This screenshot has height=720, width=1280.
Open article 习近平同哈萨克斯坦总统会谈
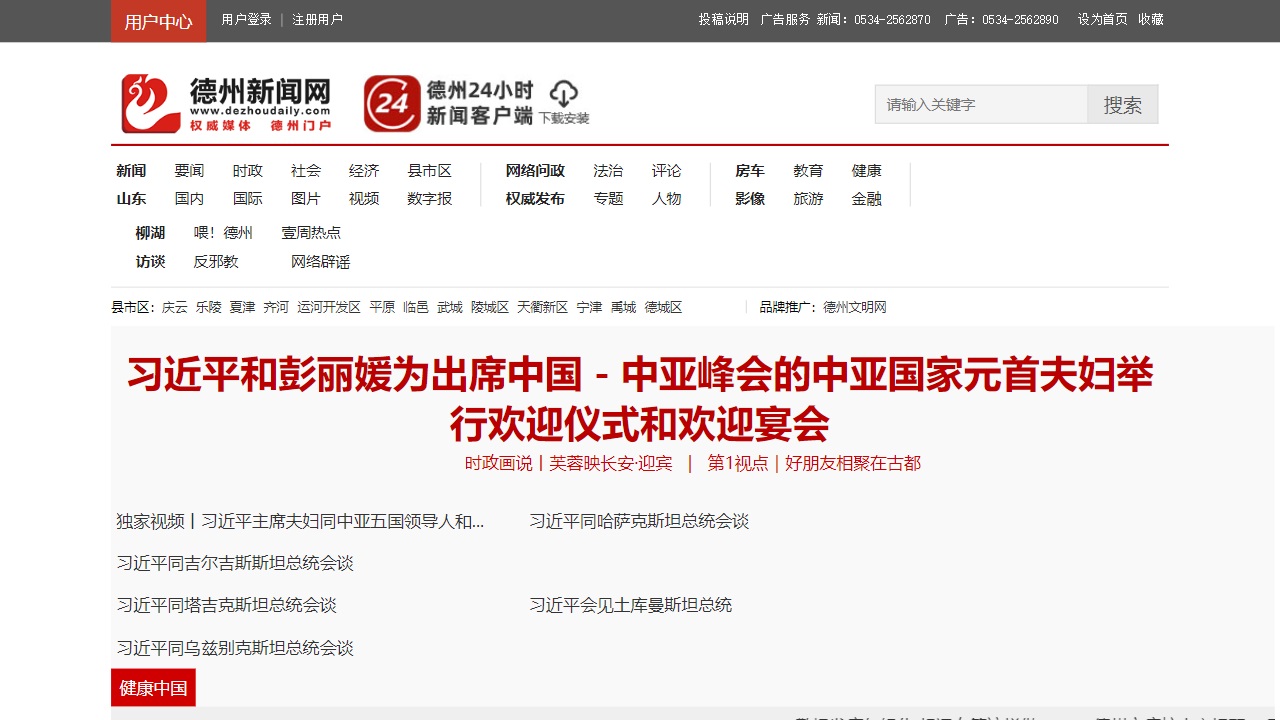click(639, 521)
